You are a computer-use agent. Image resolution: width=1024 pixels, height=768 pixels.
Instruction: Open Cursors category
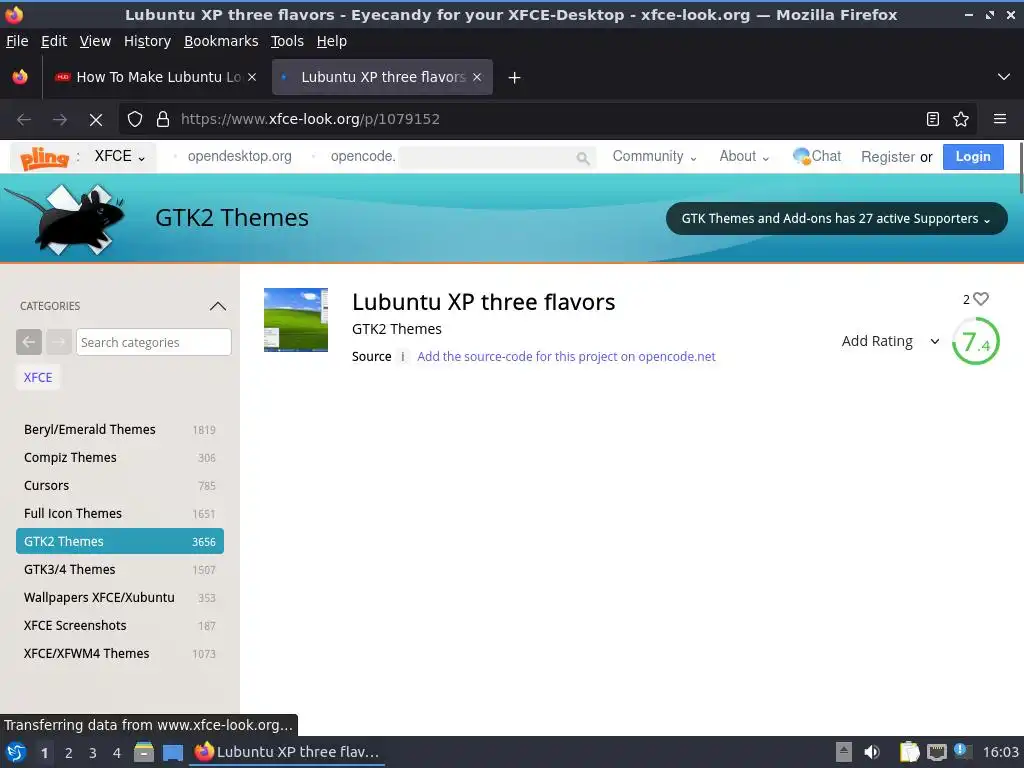[x=120, y=486]
